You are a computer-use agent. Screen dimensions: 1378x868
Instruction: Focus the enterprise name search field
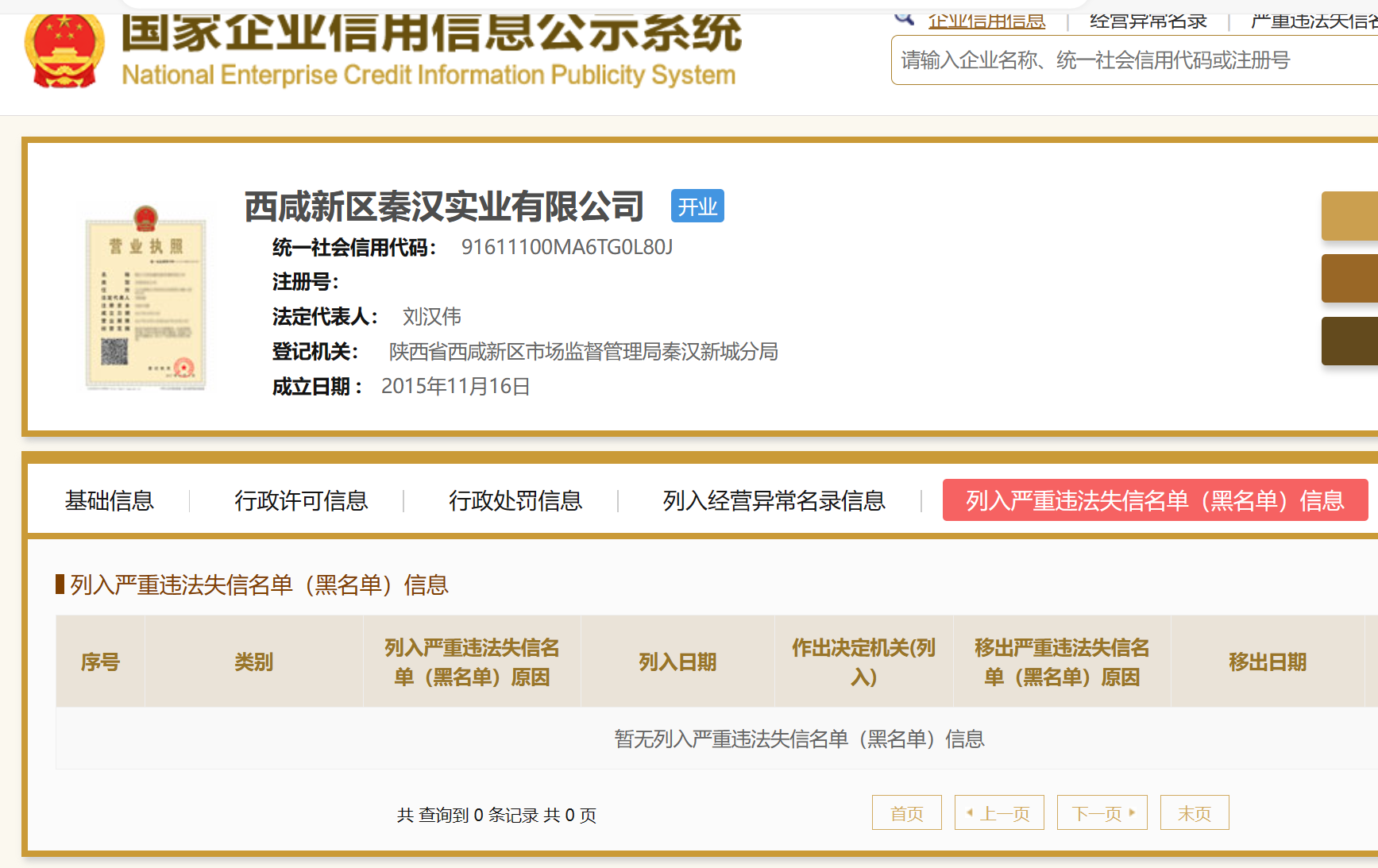coord(1134,60)
